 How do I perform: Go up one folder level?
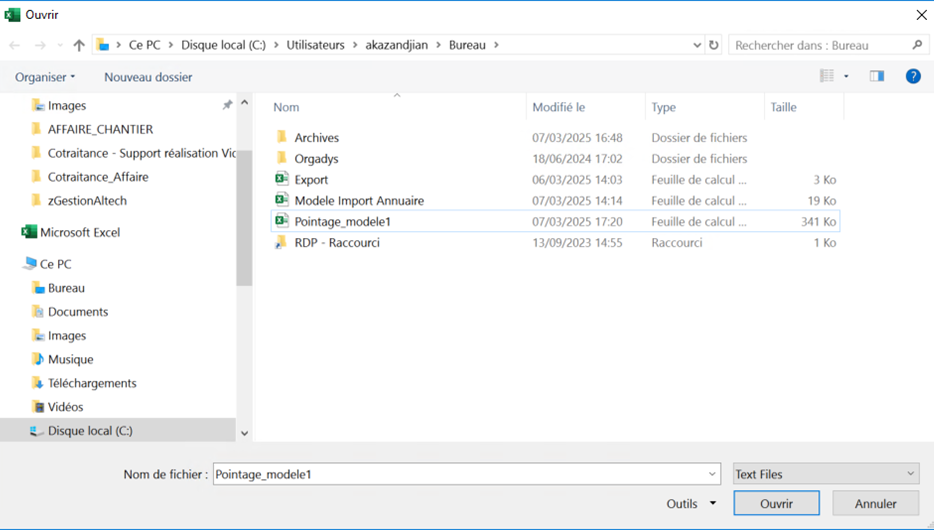pos(79,45)
